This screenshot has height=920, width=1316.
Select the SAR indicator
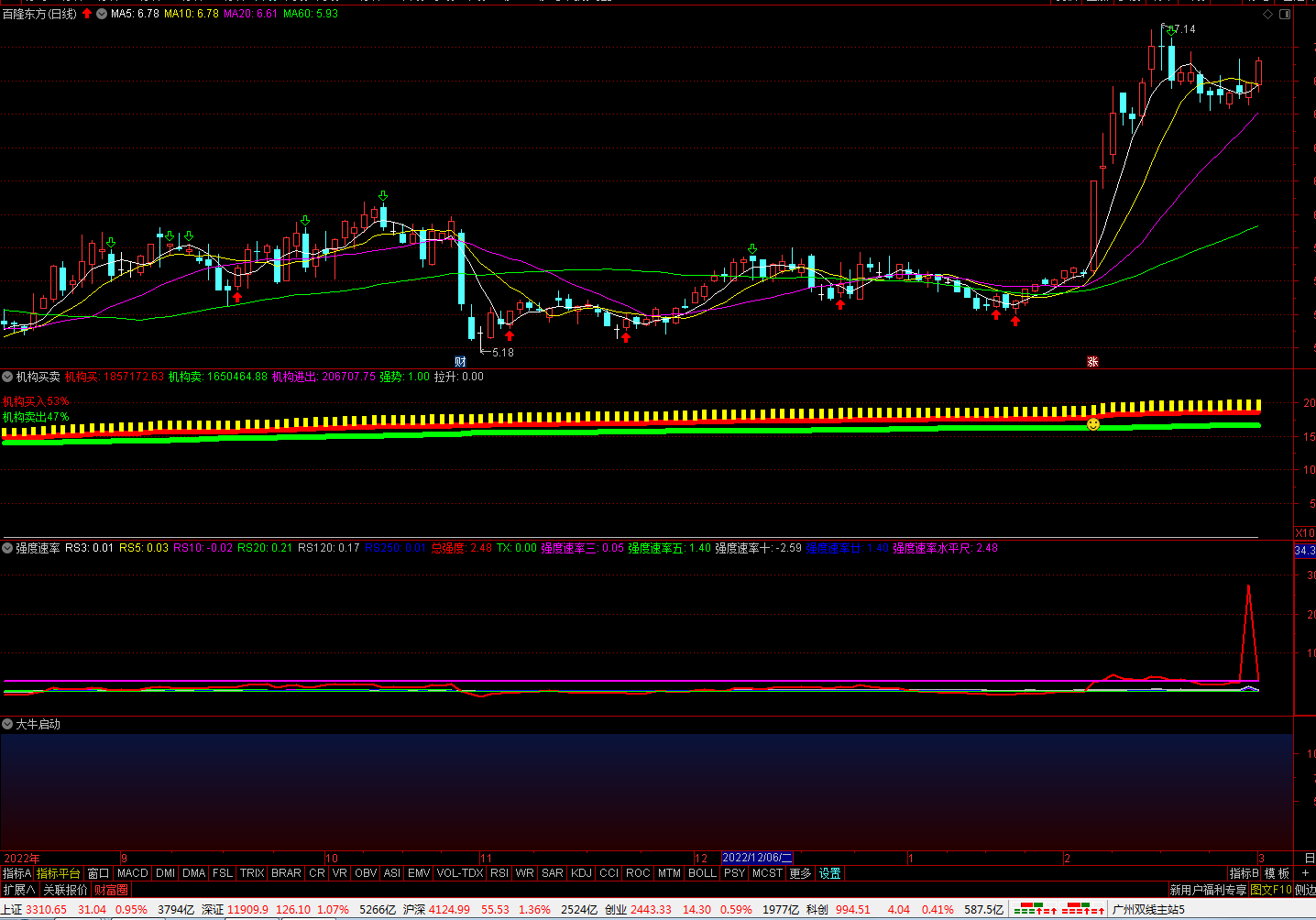(553, 873)
